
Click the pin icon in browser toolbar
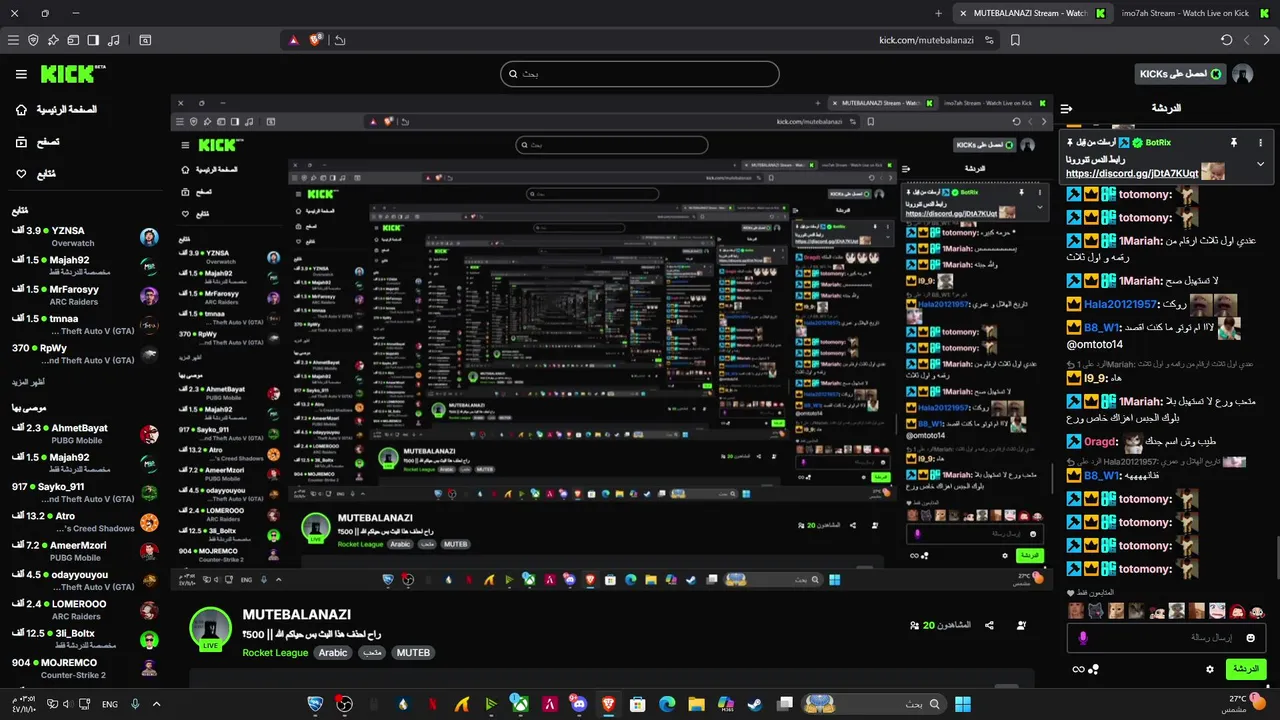click(x=53, y=40)
